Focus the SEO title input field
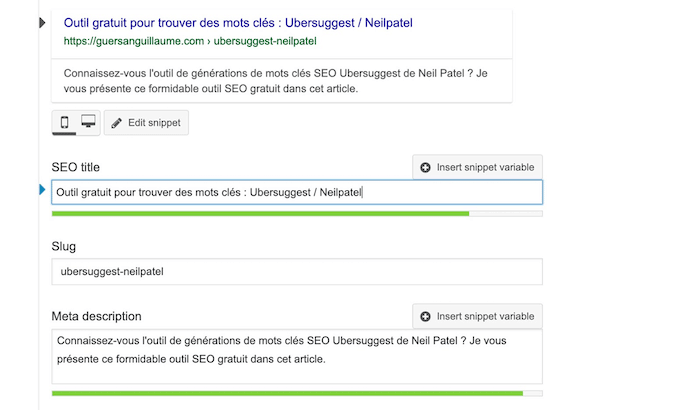This screenshot has width=700, height=410. 296,192
